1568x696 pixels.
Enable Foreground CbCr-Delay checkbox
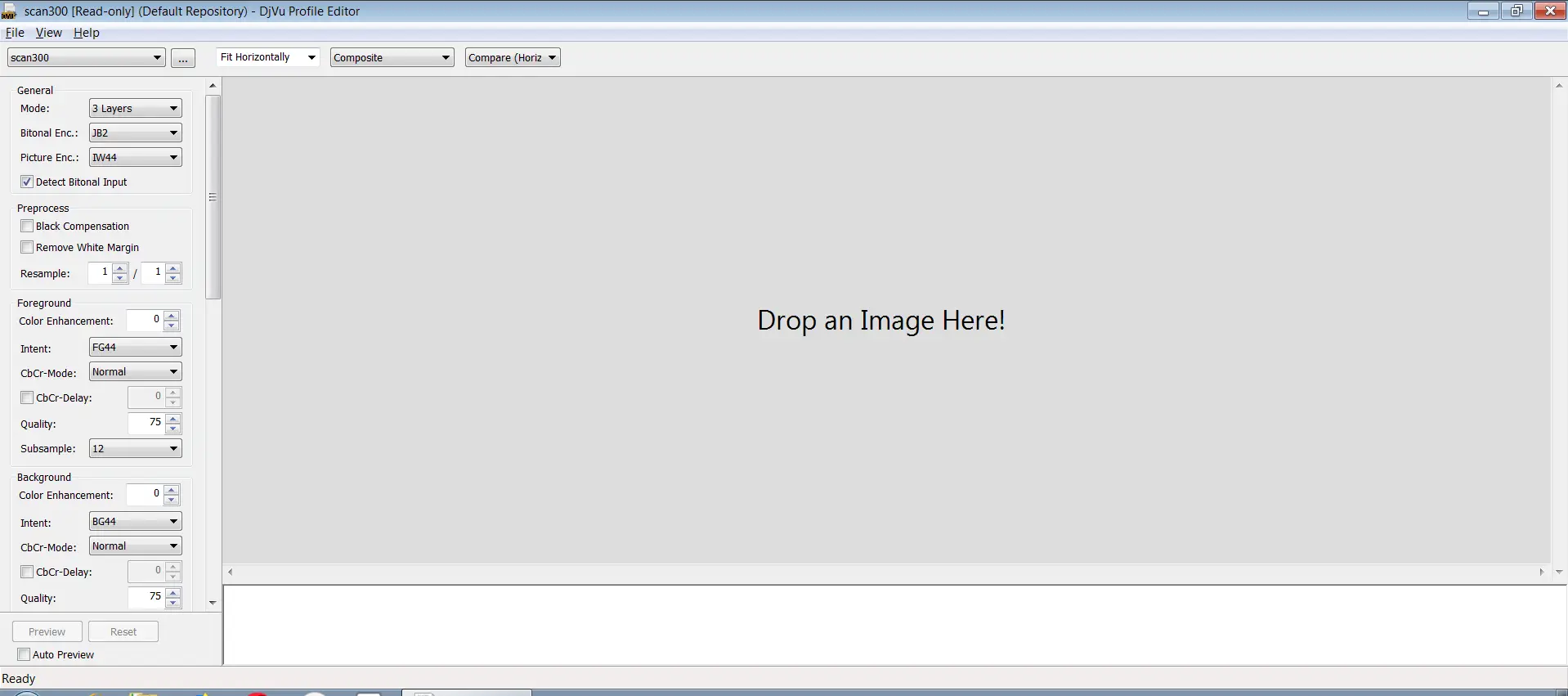tap(27, 397)
